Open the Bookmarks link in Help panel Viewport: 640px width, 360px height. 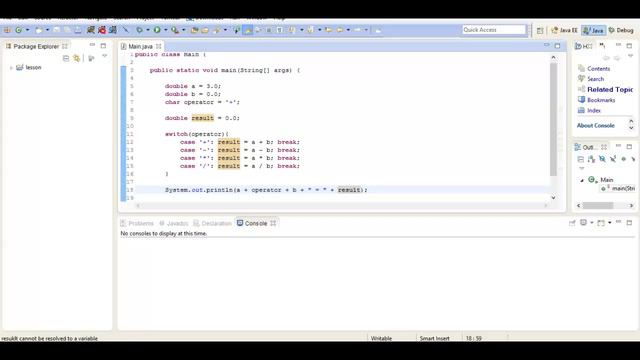coord(601,100)
